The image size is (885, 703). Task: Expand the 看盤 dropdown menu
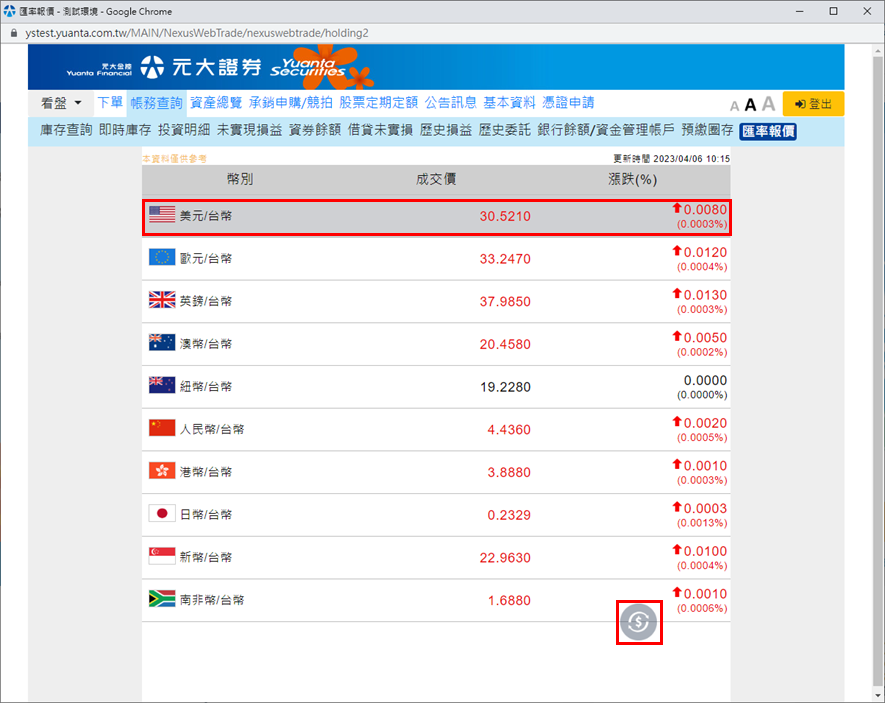point(61,103)
